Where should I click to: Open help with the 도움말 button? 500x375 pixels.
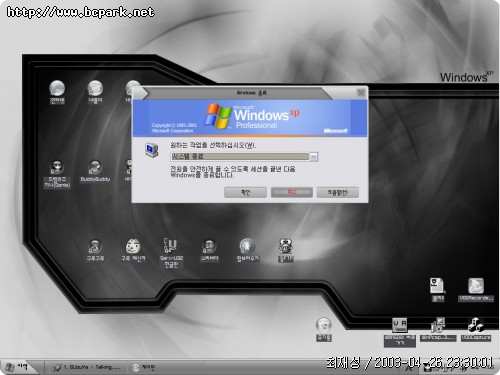point(338,192)
